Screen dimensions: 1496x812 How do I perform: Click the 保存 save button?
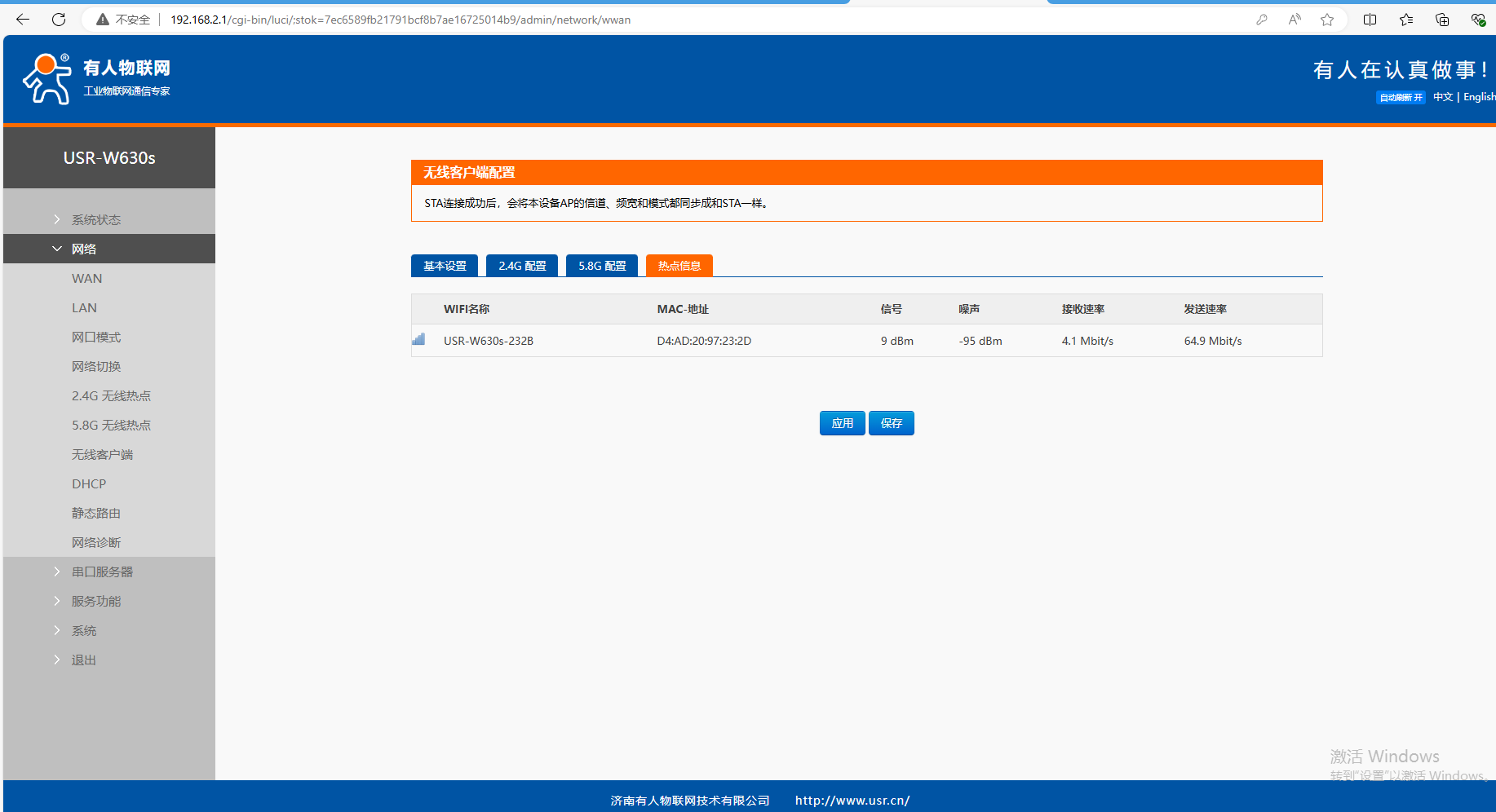click(x=891, y=423)
